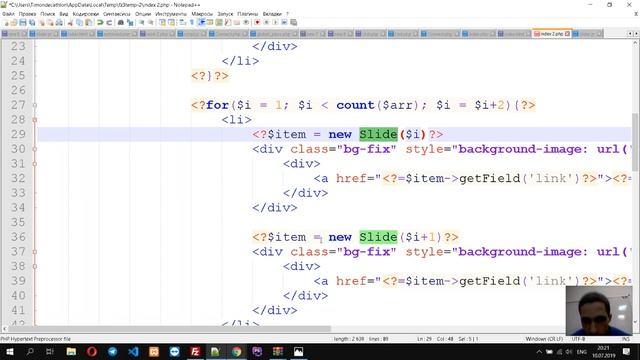Play back recorded macro icon
The height and width of the screenshot is (360, 640).
tap(275, 22)
